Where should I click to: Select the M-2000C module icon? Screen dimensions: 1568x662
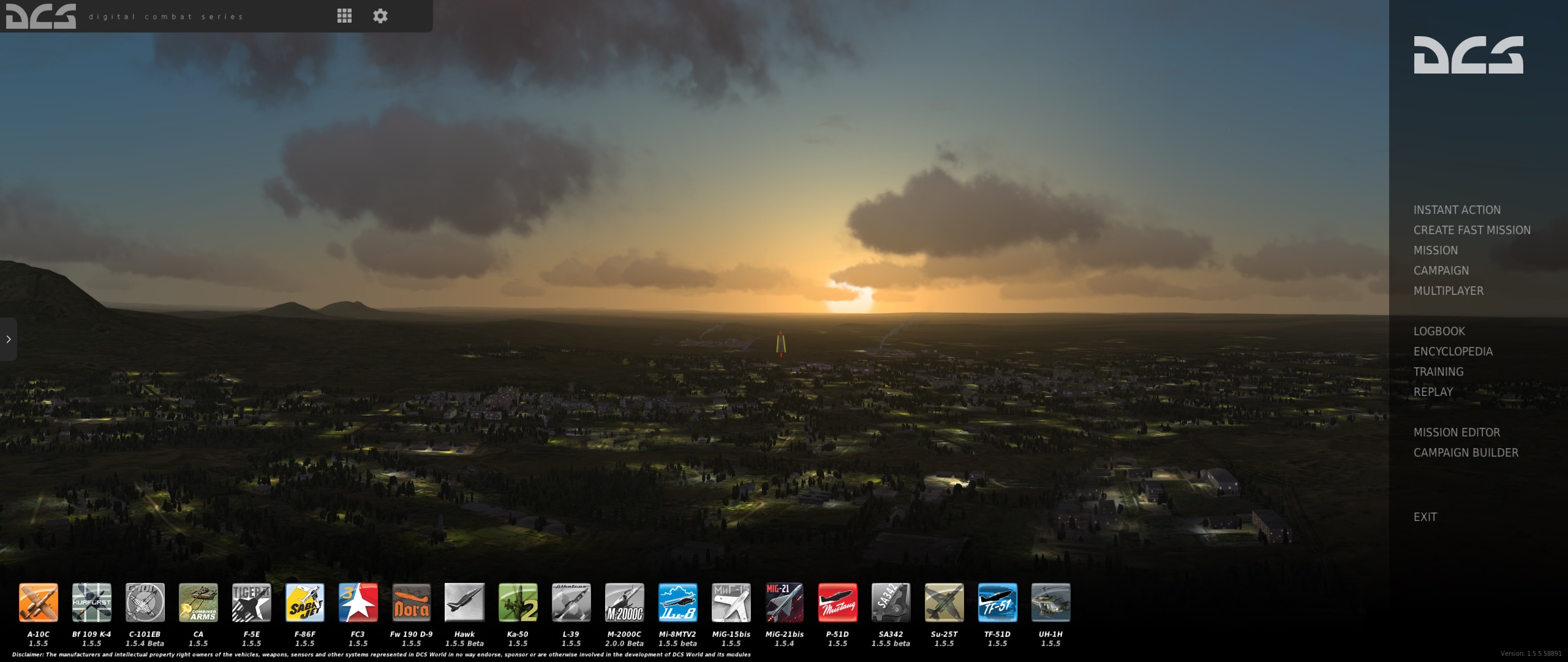[625, 603]
